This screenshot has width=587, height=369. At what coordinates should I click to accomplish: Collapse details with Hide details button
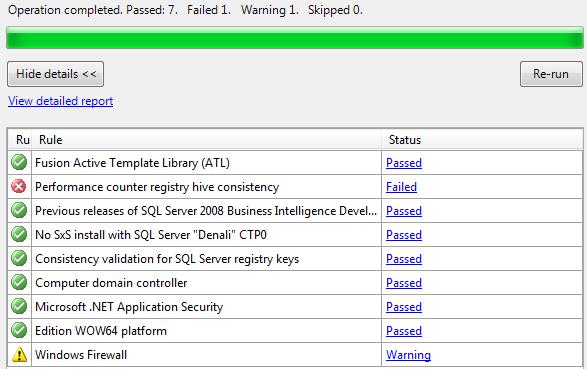[55, 74]
